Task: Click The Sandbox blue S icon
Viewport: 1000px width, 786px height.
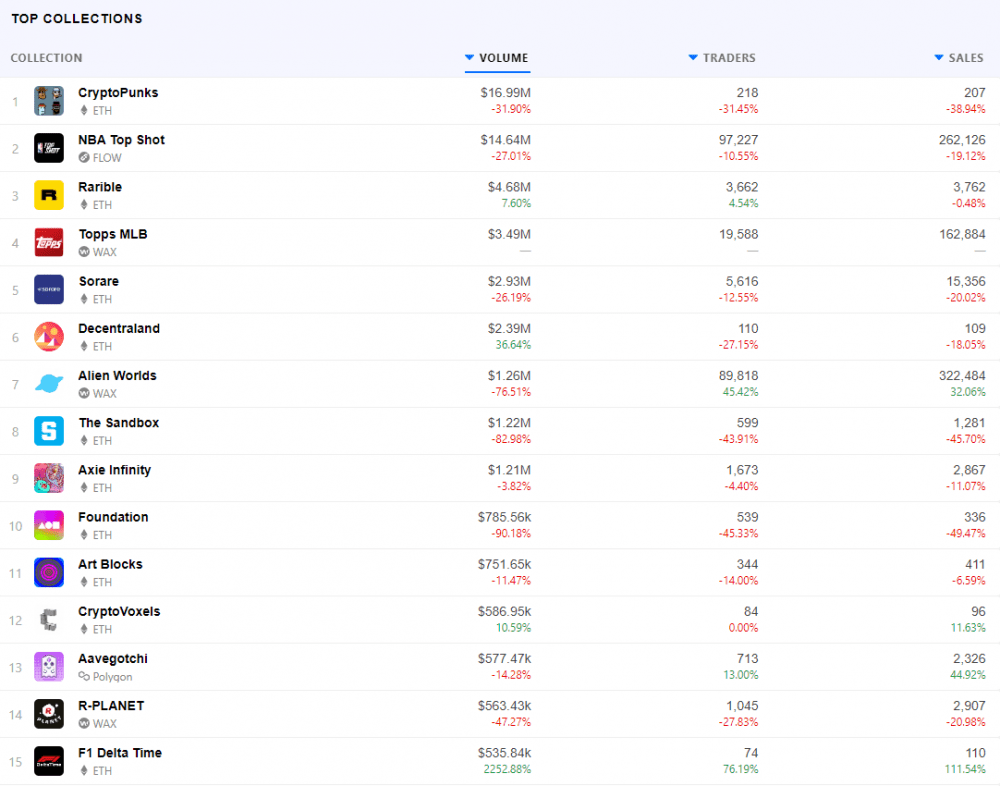Action: (x=49, y=432)
